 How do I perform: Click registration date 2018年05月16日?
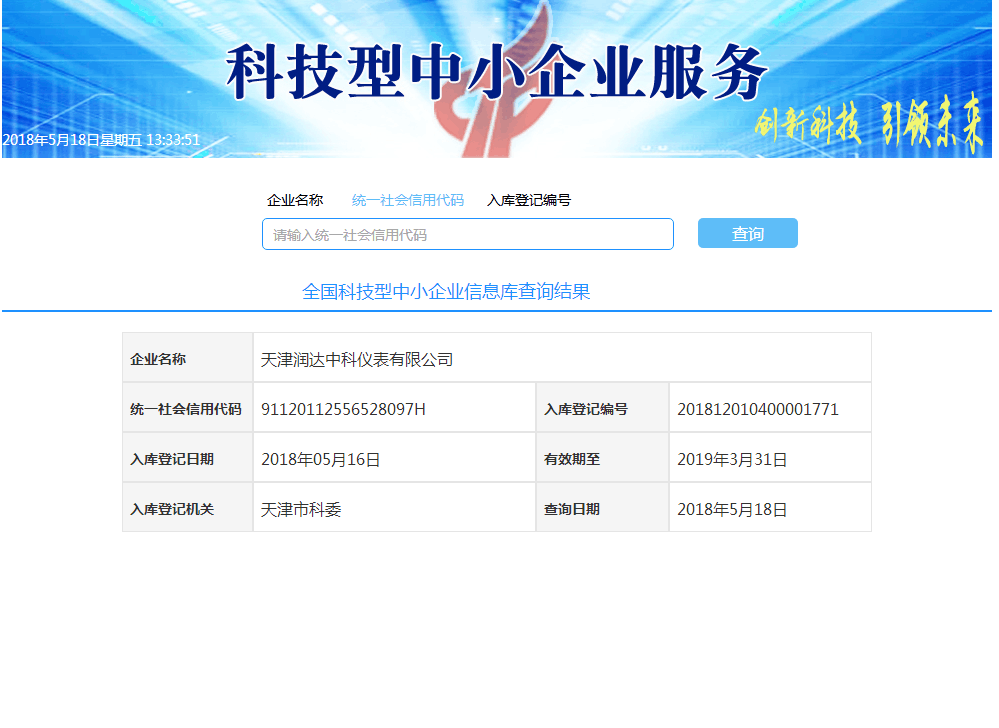click(x=320, y=459)
